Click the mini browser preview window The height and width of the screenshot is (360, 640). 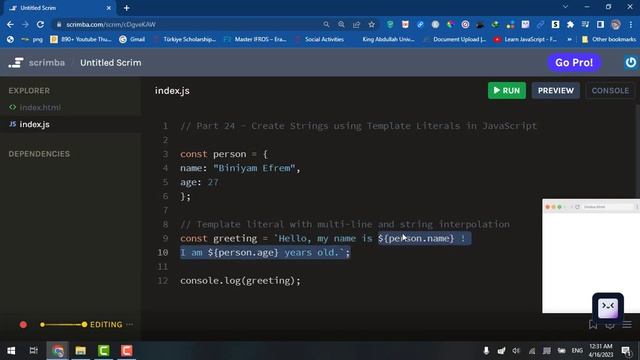[591, 256]
